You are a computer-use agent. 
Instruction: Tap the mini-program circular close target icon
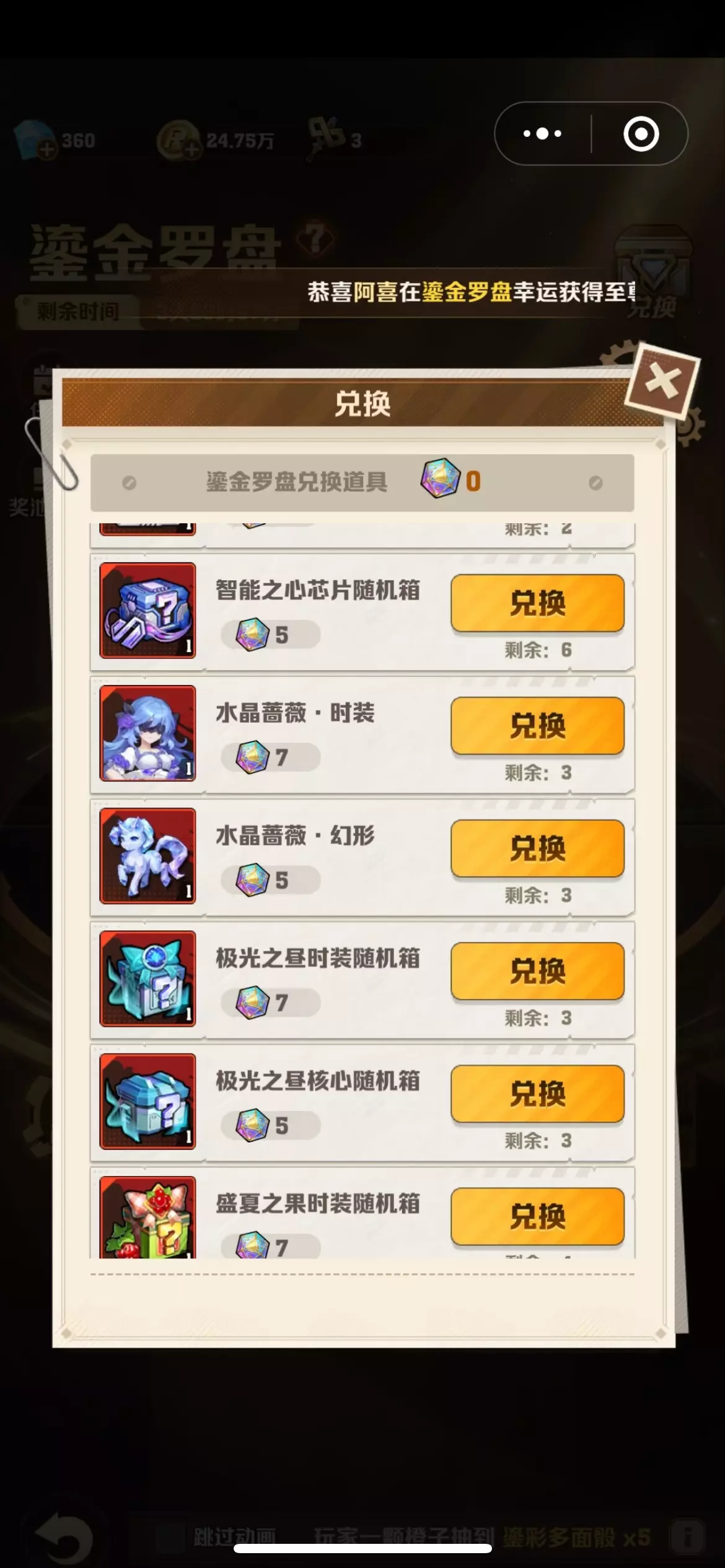click(641, 133)
